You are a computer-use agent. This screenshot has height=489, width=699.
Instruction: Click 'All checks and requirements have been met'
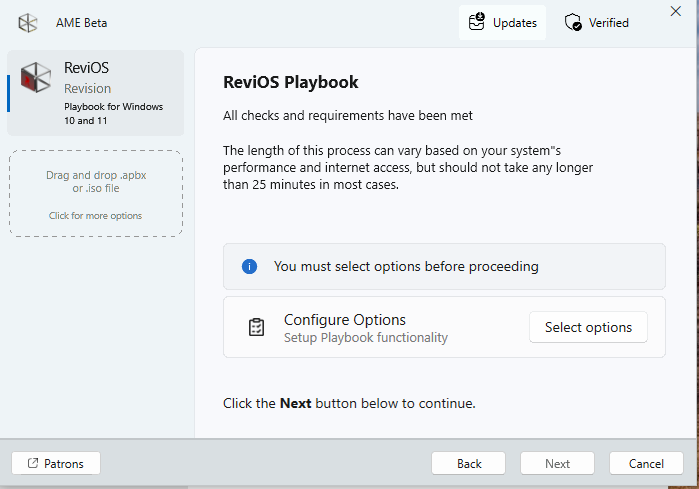(348, 115)
